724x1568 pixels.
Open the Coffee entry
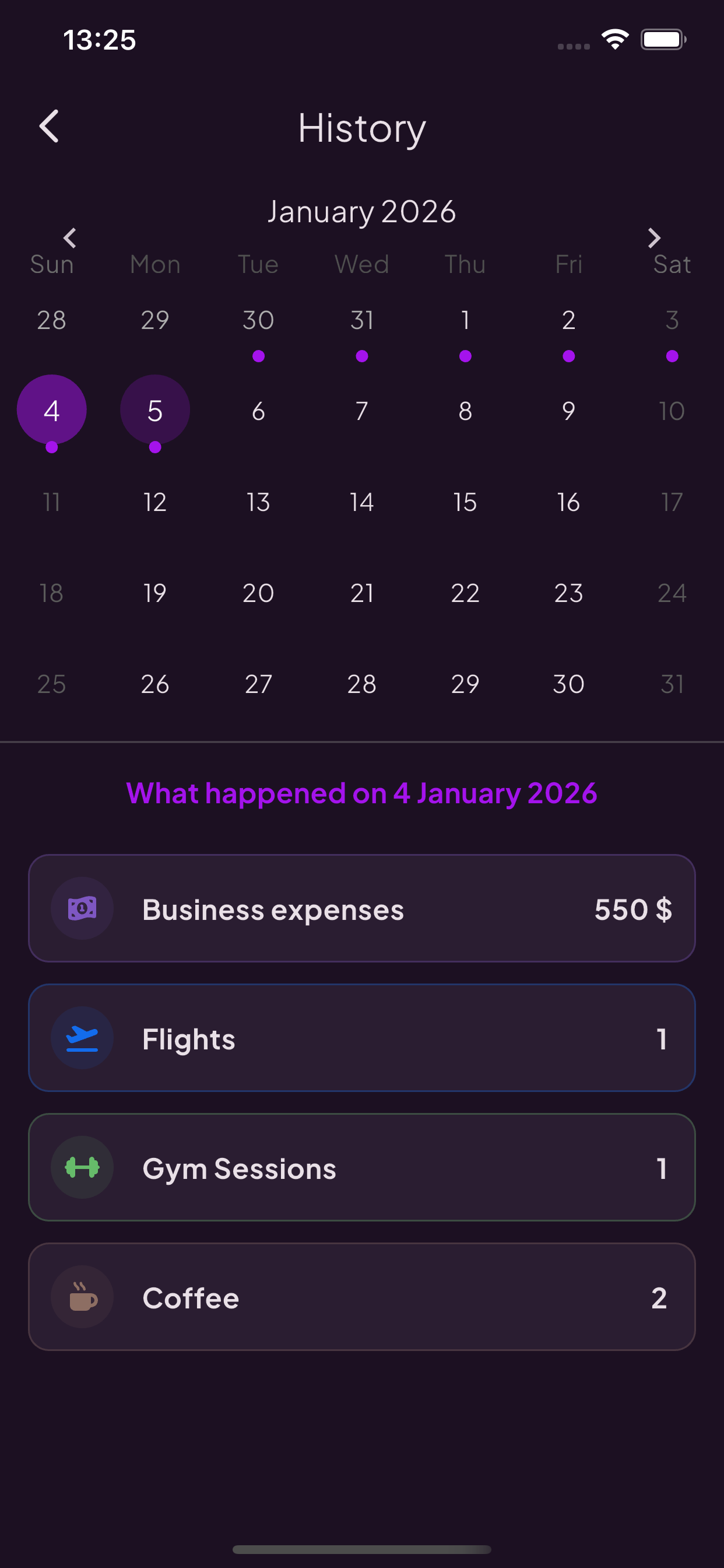[x=362, y=1297]
